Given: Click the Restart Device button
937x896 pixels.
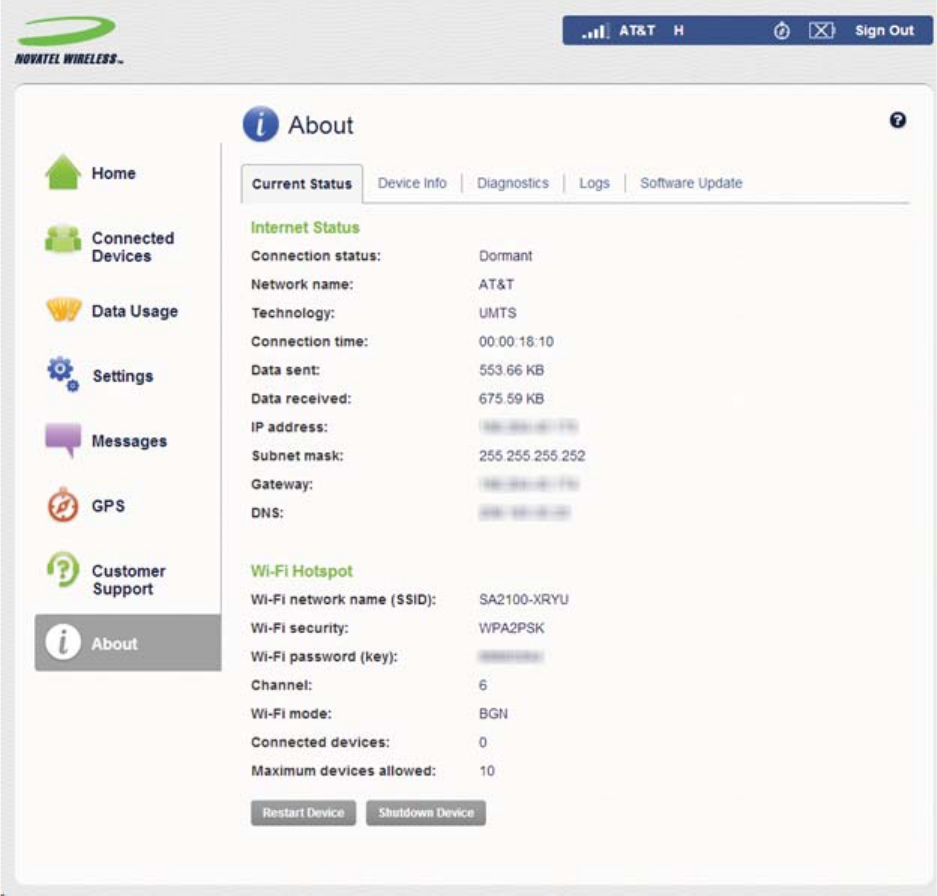Looking at the screenshot, I should tap(303, 813).
